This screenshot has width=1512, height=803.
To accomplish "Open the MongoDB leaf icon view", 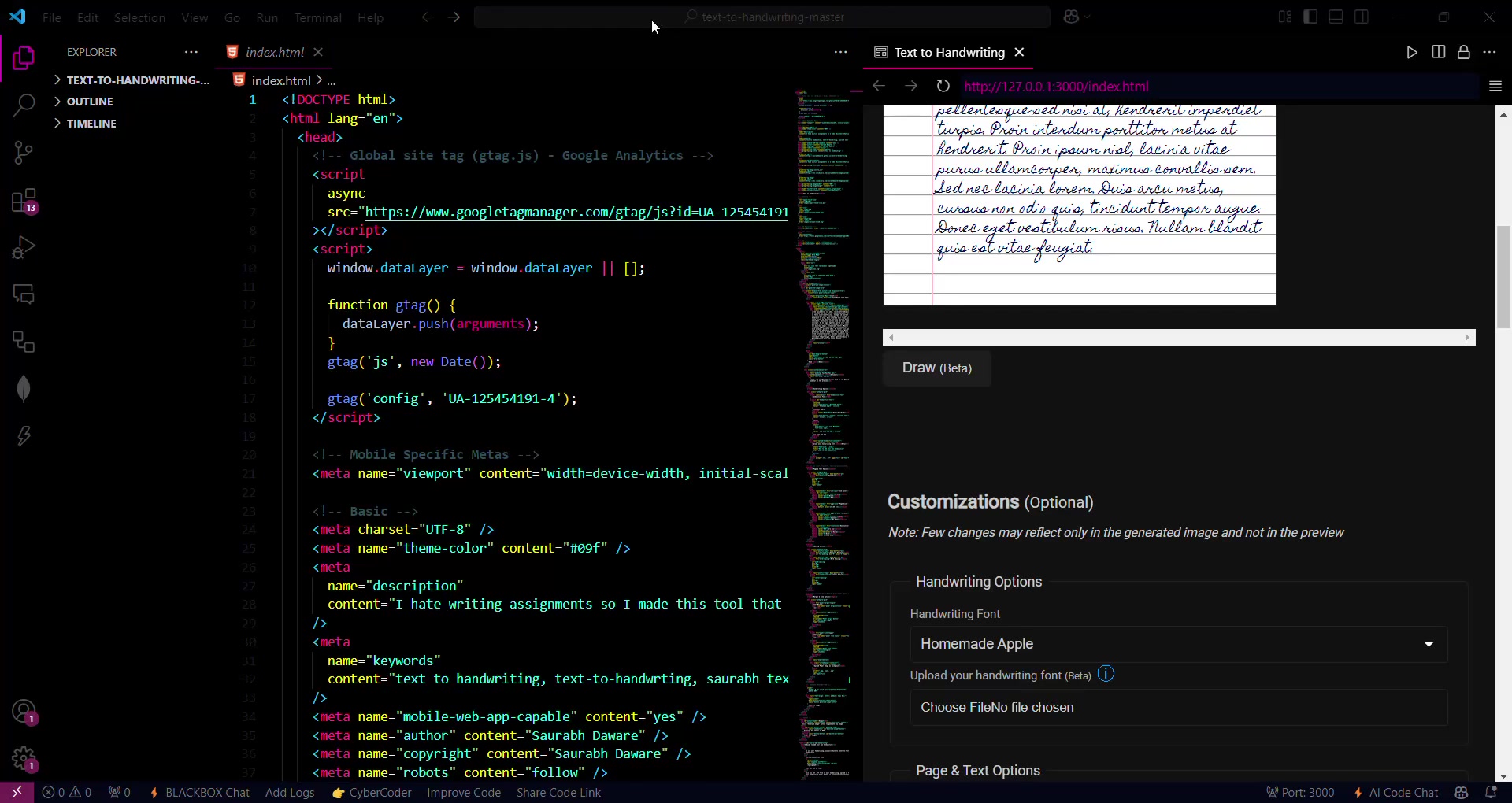I will coord(24,389).
